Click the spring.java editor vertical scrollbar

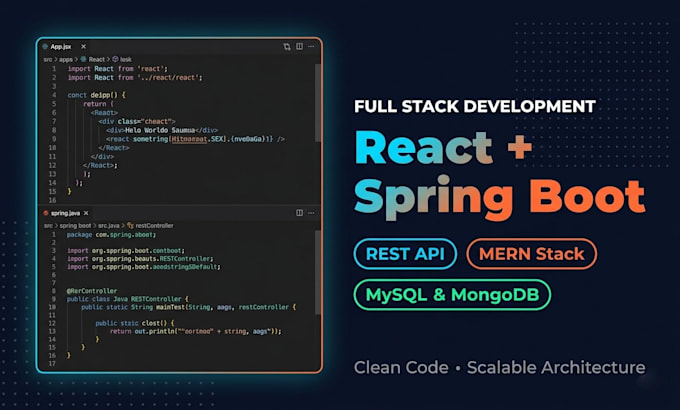(317, 272)
